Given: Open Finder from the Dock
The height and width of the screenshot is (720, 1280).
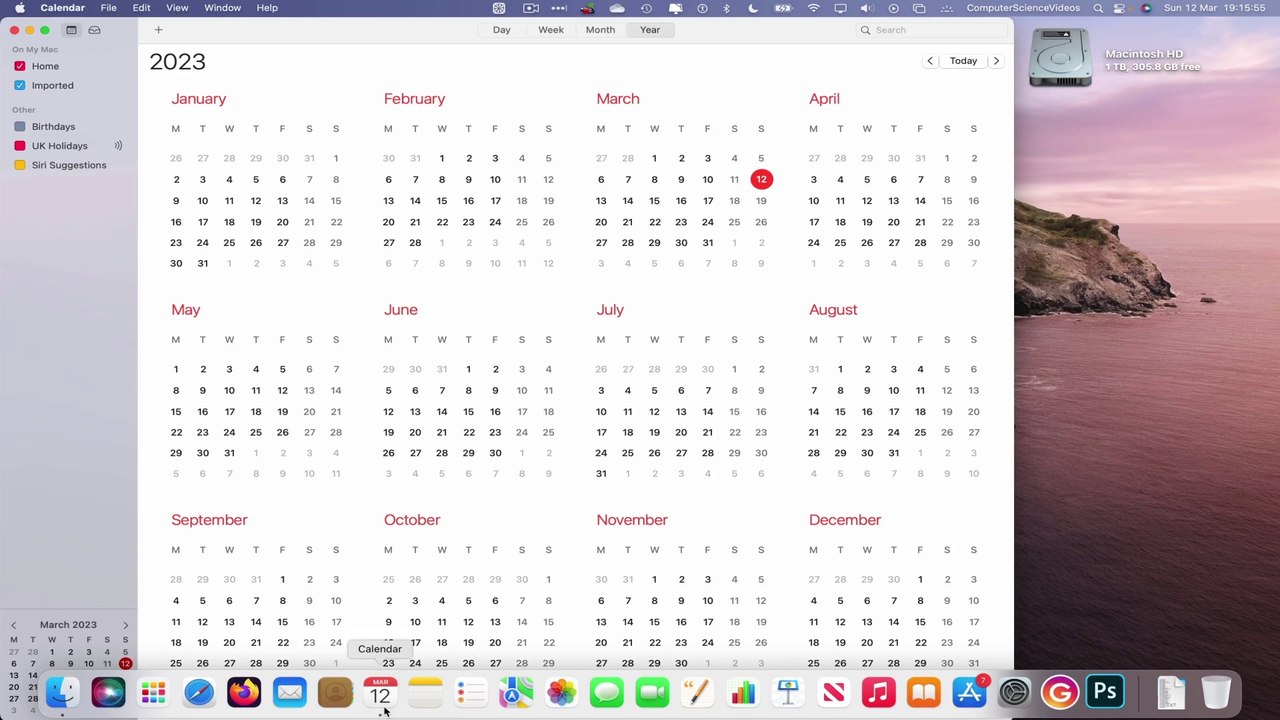Looking at the screenshot, I should pos(62,692).
